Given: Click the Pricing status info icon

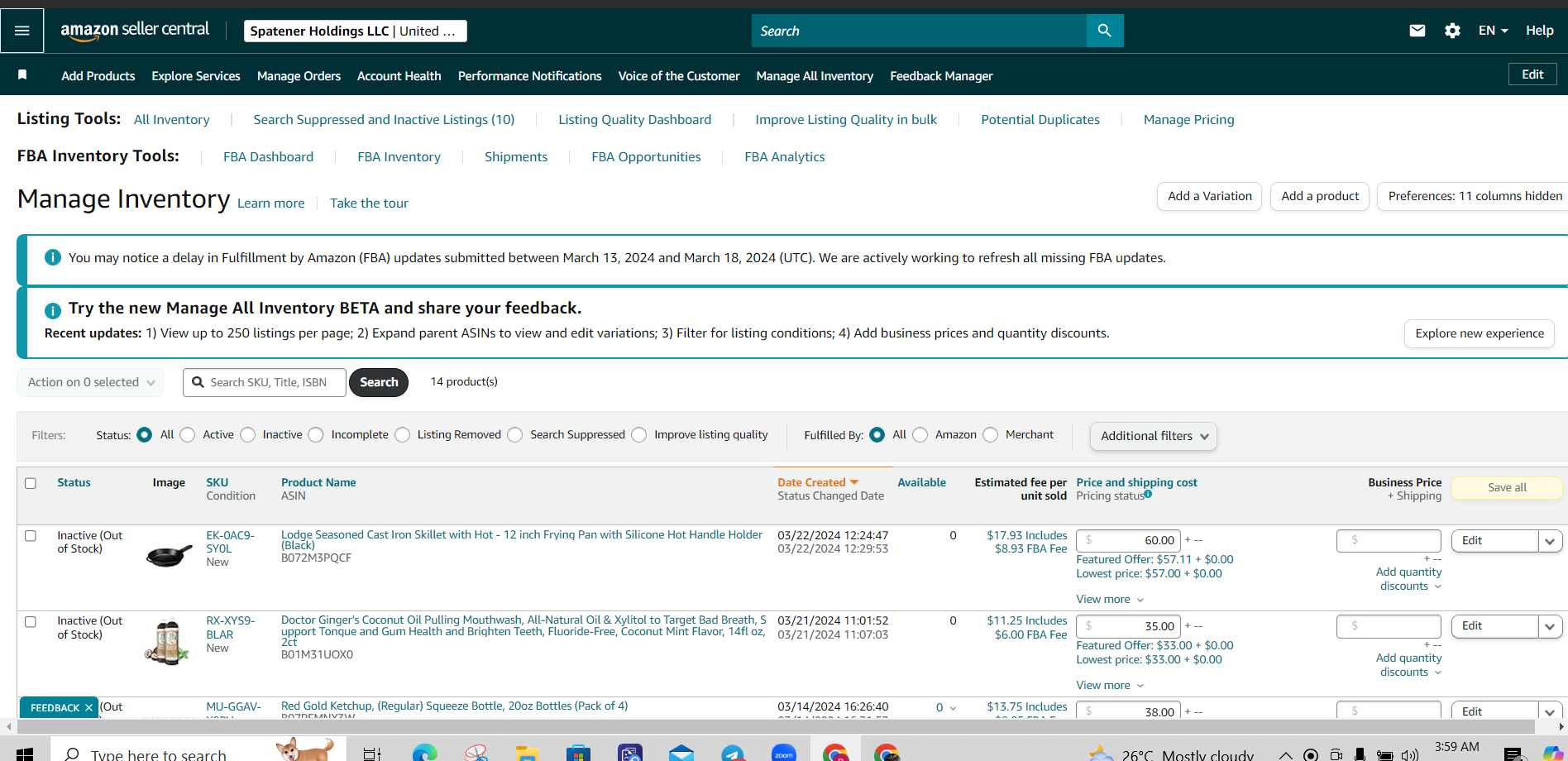Looking at the screenshot, I should click(x=1148, y=494).
